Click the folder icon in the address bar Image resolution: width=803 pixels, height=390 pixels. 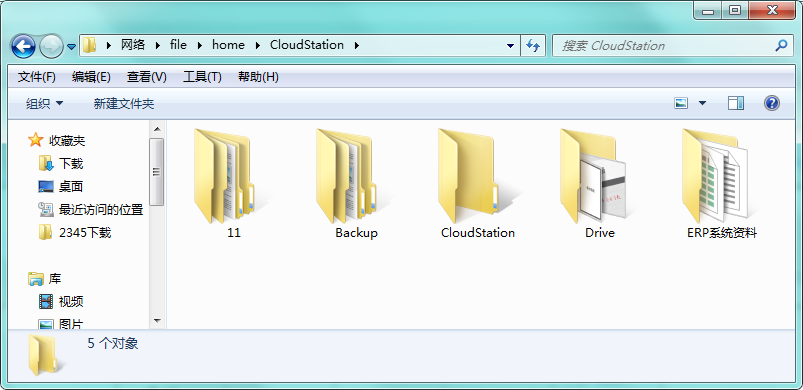pyautogui.click(x=90, y=45)
